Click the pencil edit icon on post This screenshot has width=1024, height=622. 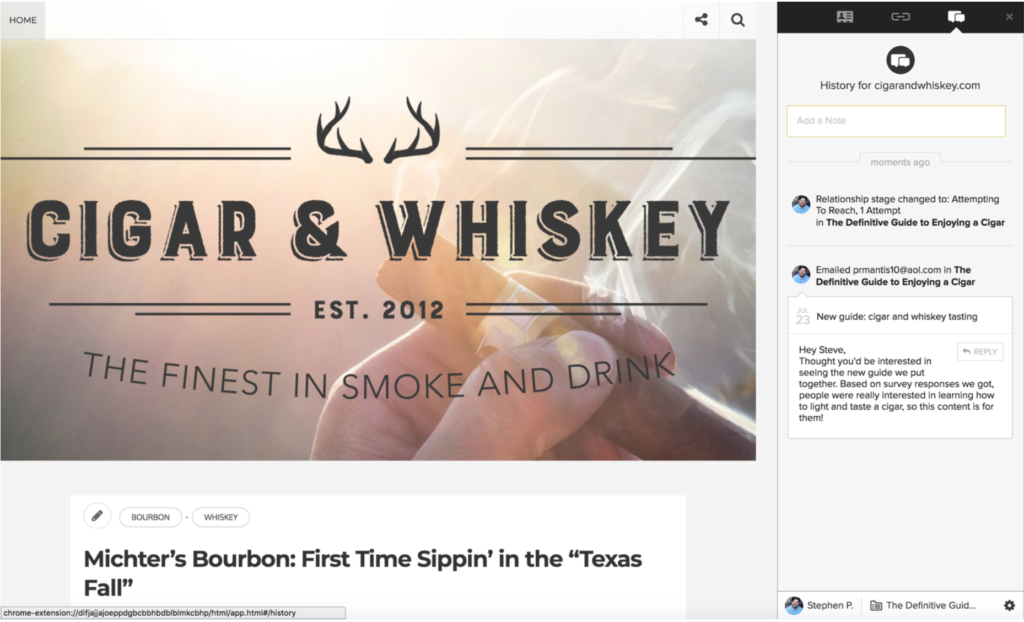[97, 516]
